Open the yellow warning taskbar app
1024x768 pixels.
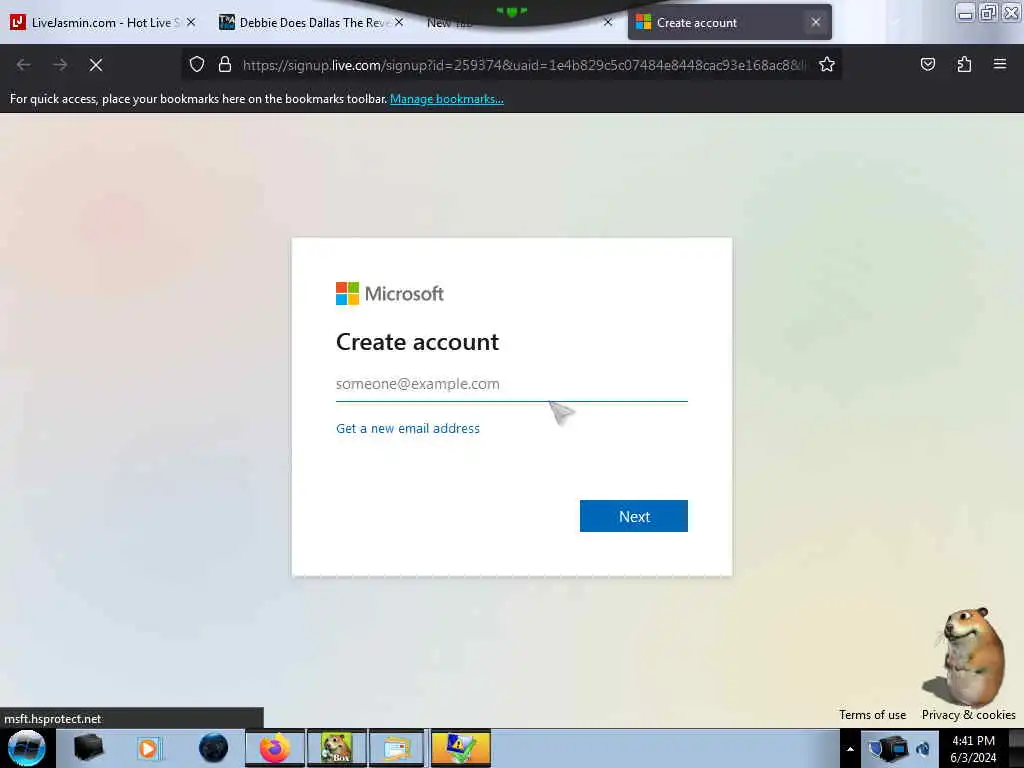pyautogui.click(x=460, y=748)
